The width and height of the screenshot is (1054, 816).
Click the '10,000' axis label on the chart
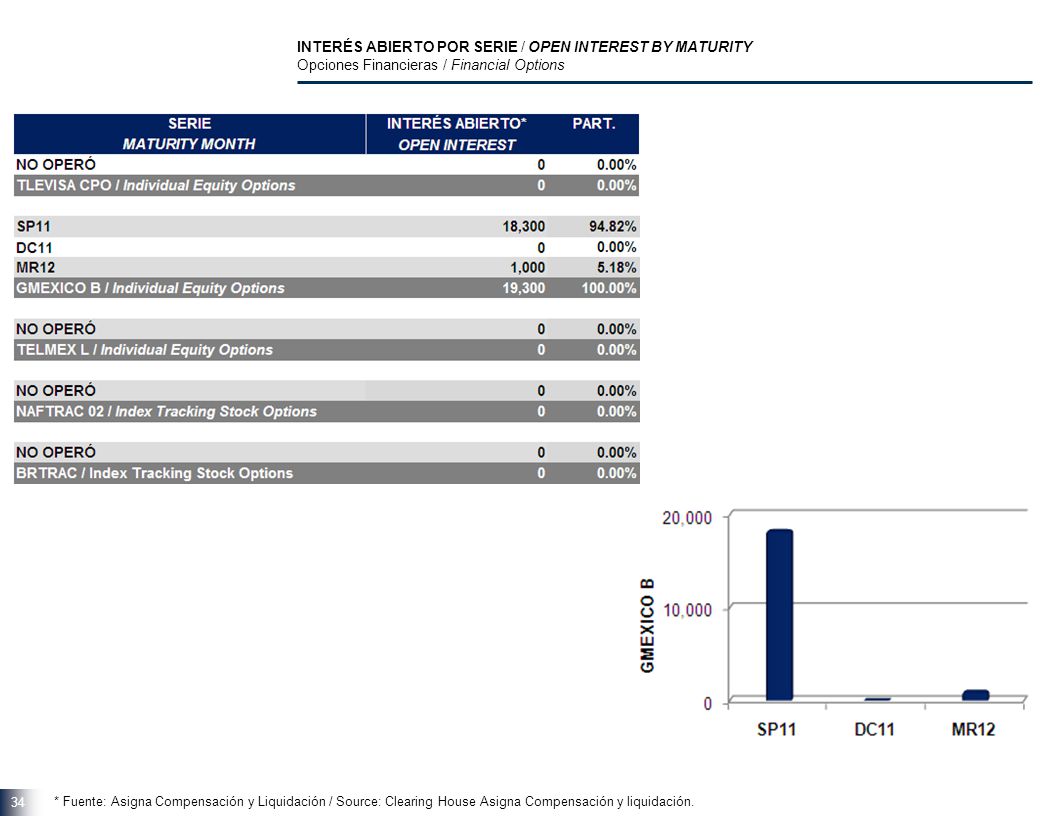(x=687, y=610)
